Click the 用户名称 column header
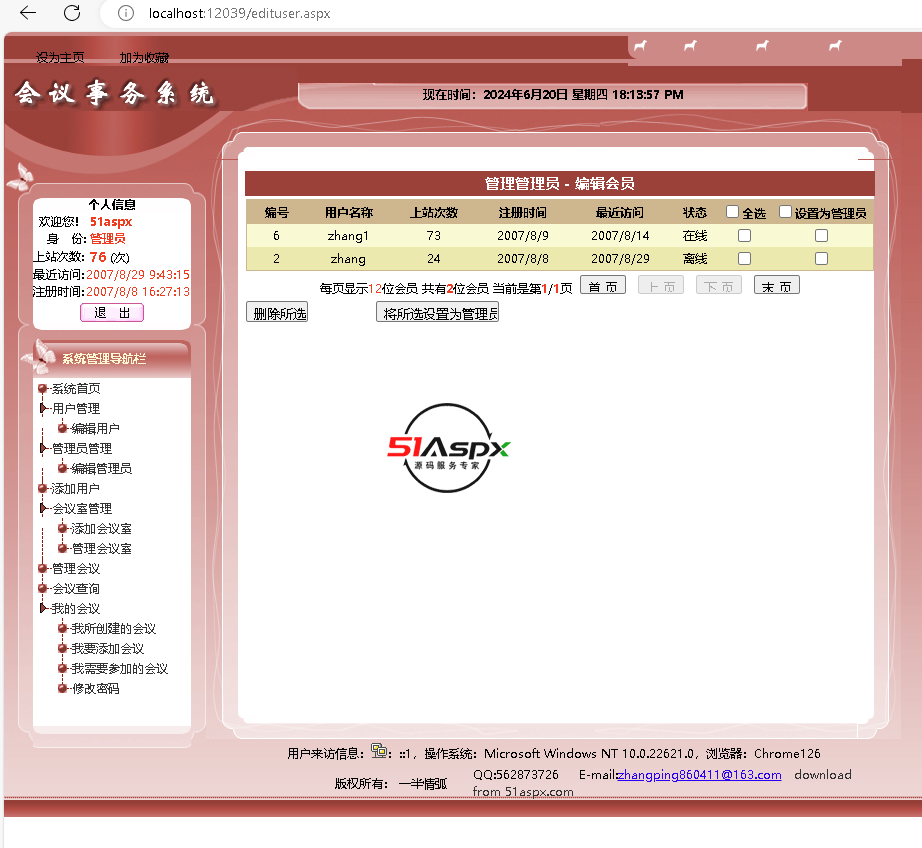The image size is (922, 848). pyautogui.click(x=349, y=212)
